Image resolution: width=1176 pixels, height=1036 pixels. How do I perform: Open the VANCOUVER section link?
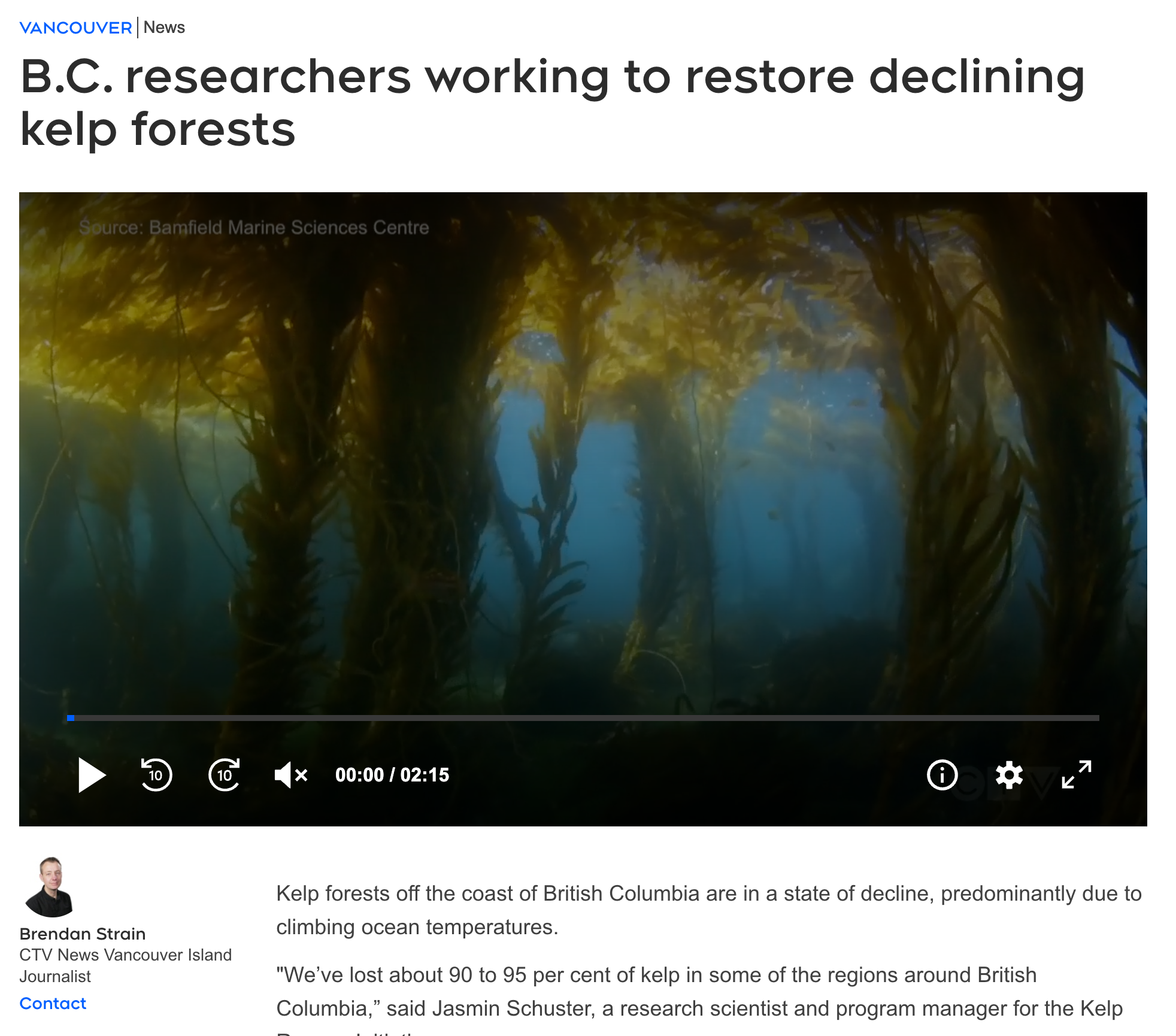(75, 28)
